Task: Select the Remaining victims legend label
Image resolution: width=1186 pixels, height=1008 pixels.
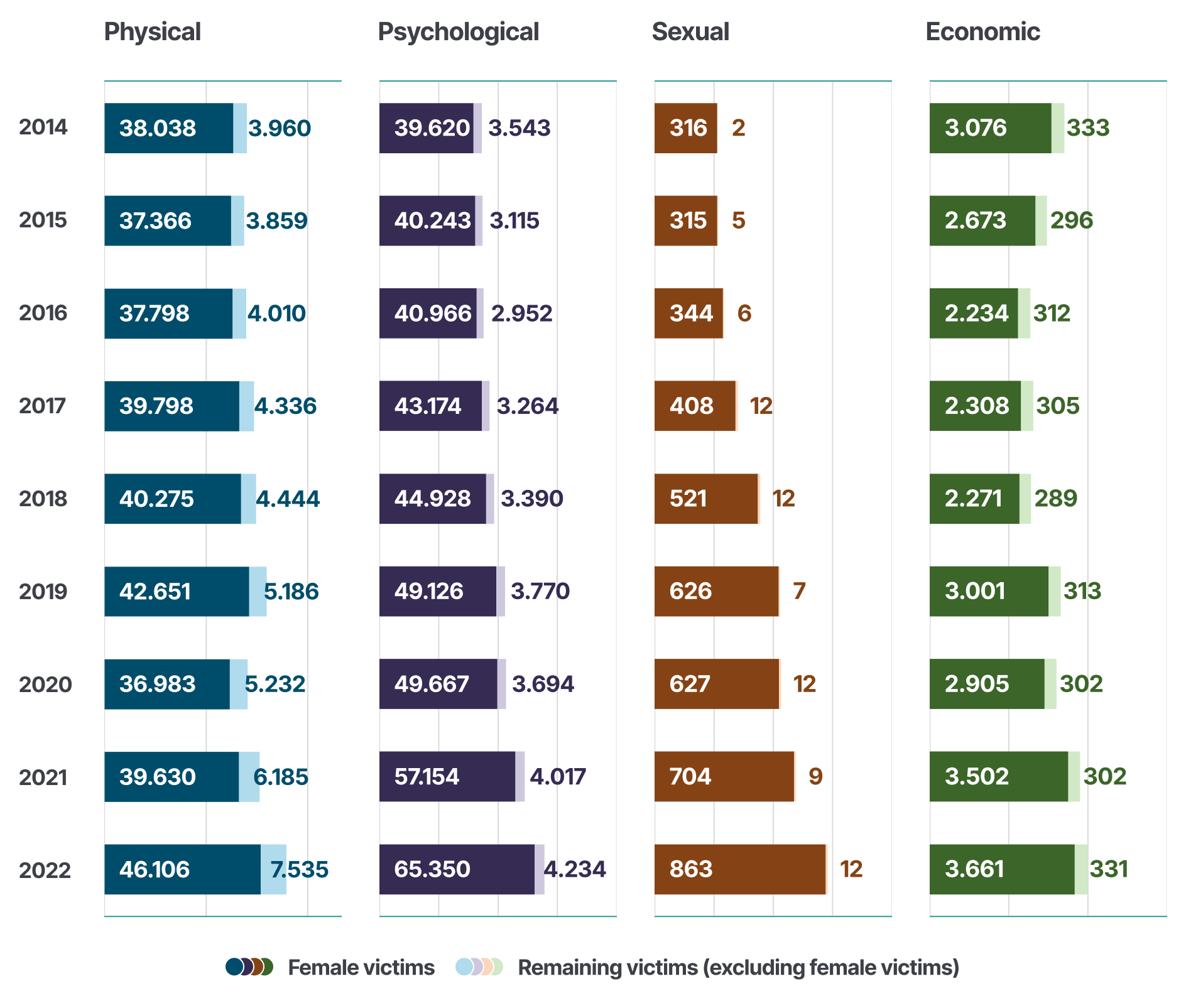Action: point(738,968)
